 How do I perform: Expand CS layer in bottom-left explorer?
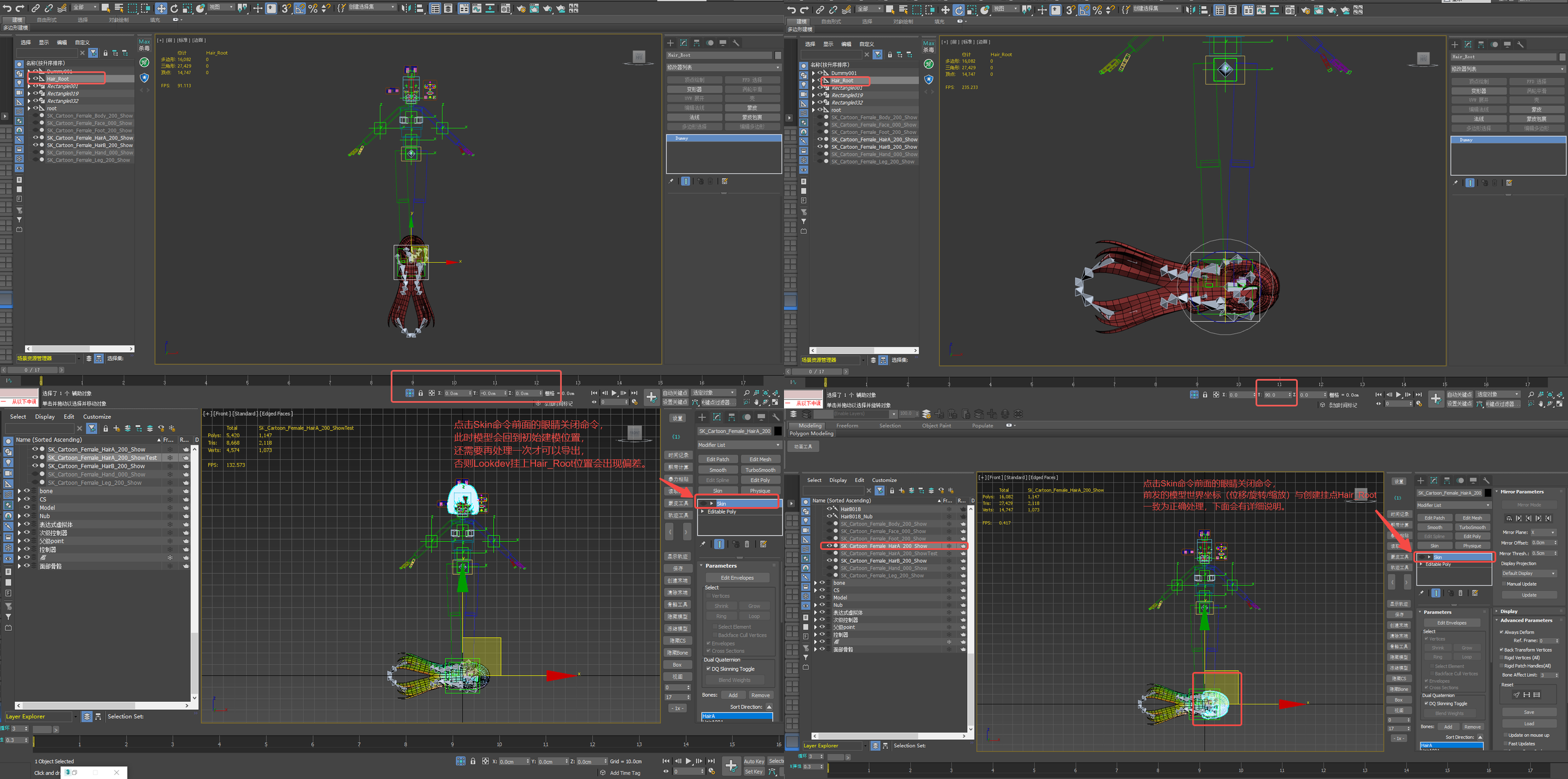tap(19, 499)
